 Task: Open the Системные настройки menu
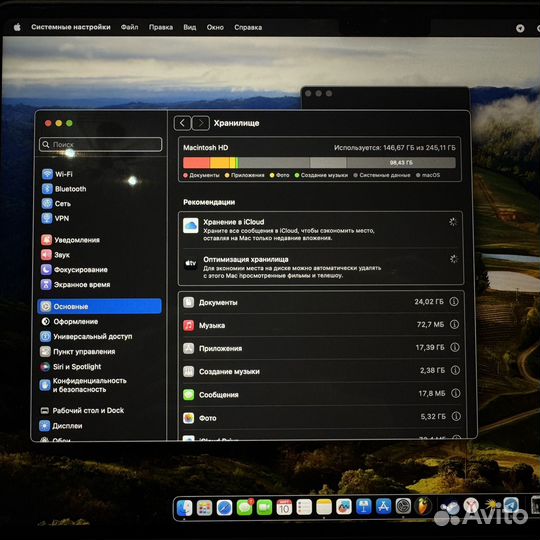point(71,27)
